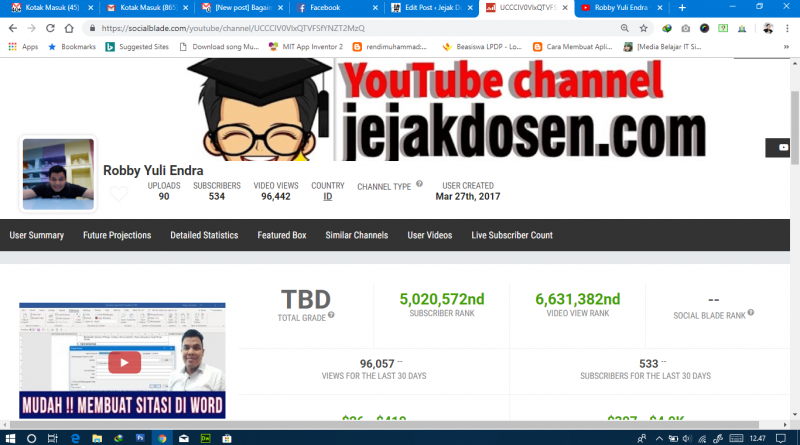The height and width of the screenshot is (445, 800).
Task: Open the Beasiswa LPDP bookmark
Action: (482, 46)
